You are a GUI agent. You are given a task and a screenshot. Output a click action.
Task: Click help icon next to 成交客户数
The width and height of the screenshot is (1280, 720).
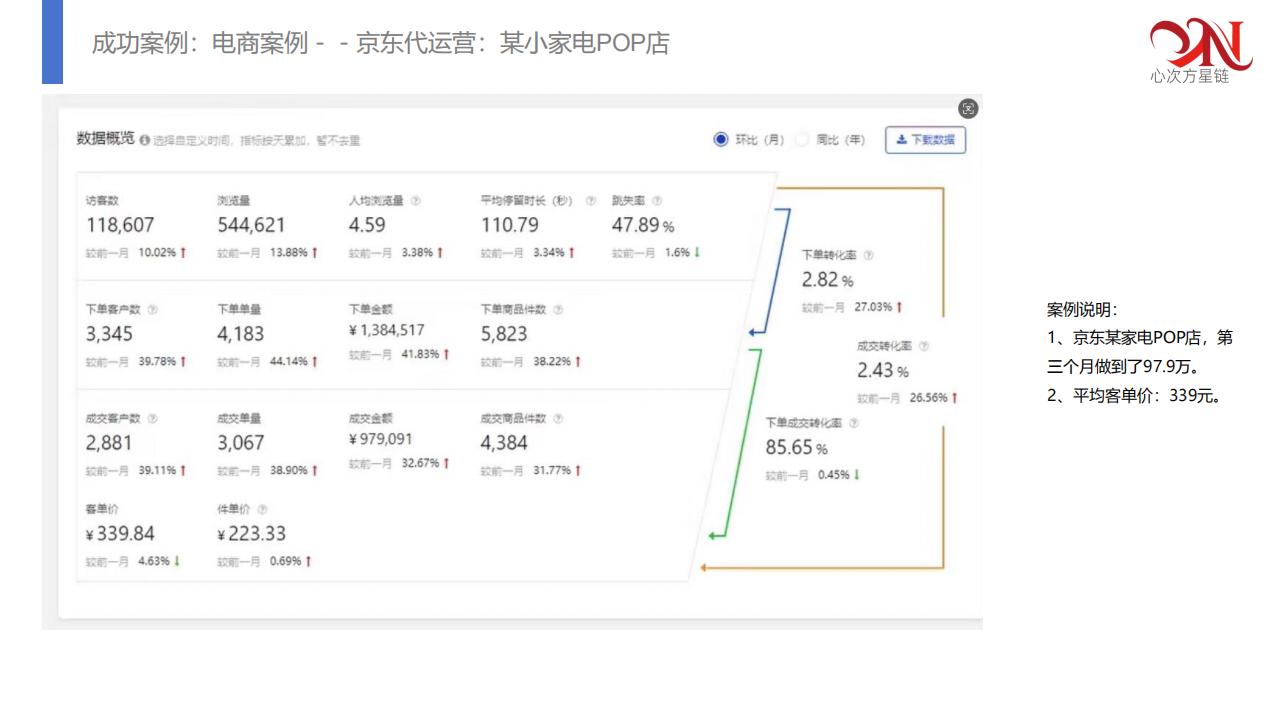[x=153, y=419]
